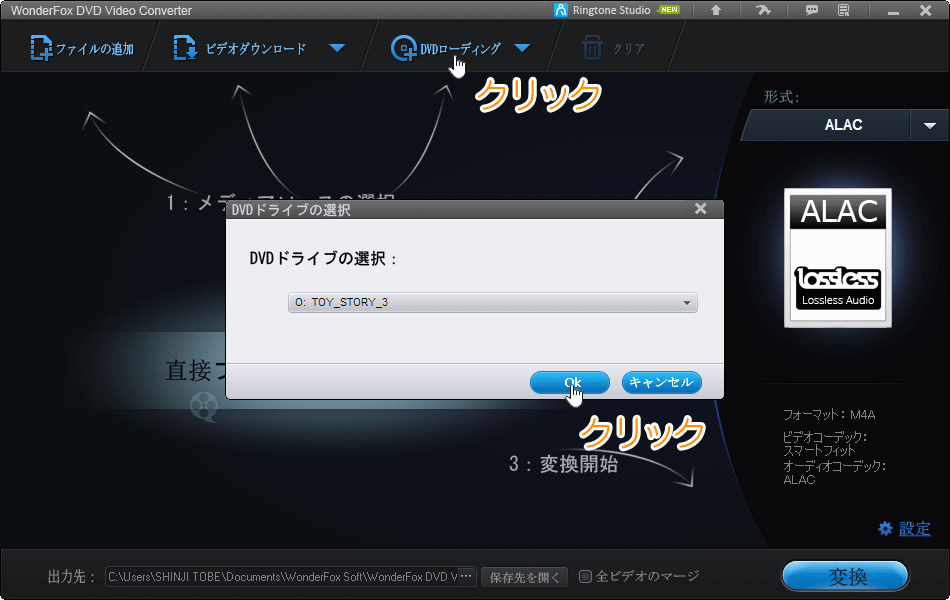
Task: Click the Ok button in dialog
Action: point(570,382)
